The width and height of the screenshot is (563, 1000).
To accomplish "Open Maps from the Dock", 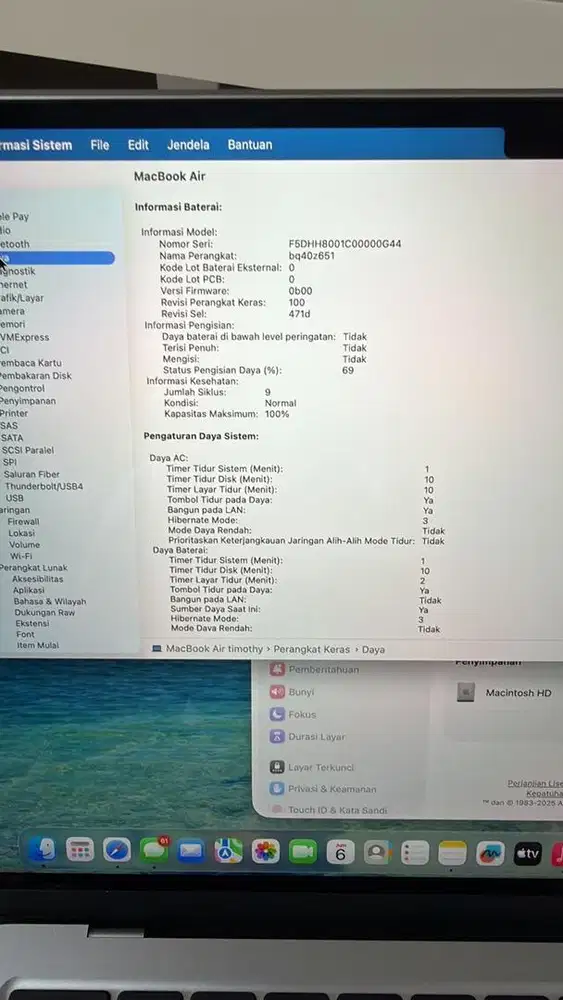I will 228,851.
